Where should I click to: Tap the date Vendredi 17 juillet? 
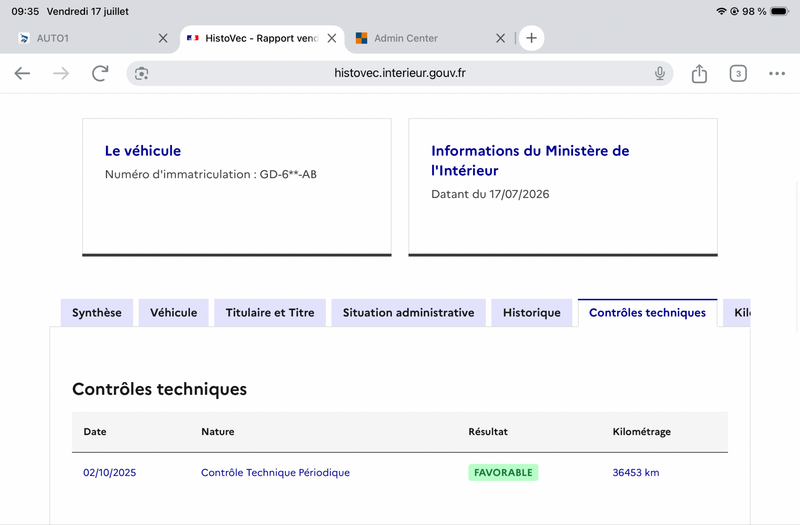pos(88,11)
